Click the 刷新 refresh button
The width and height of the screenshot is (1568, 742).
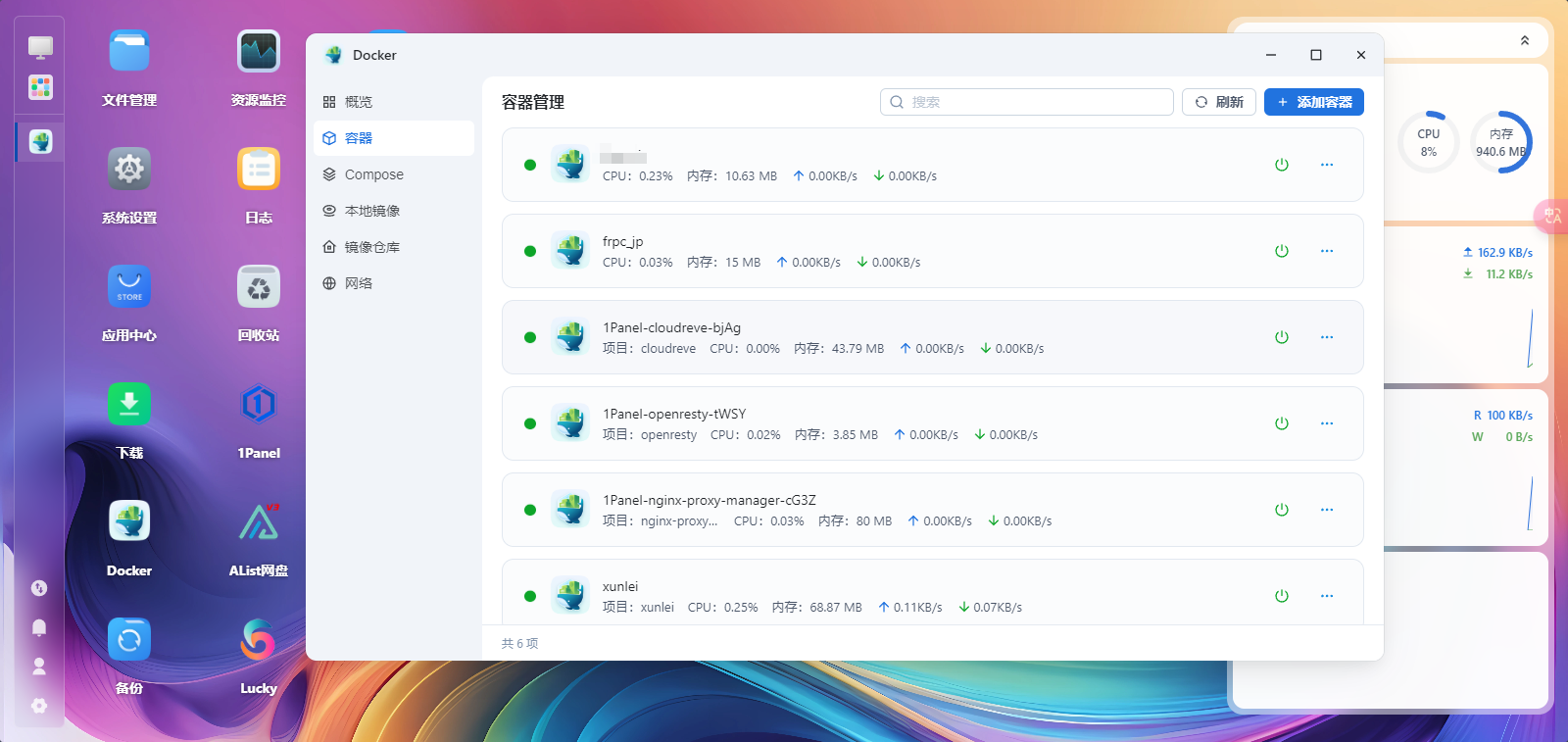click(x=1219, y=102)
